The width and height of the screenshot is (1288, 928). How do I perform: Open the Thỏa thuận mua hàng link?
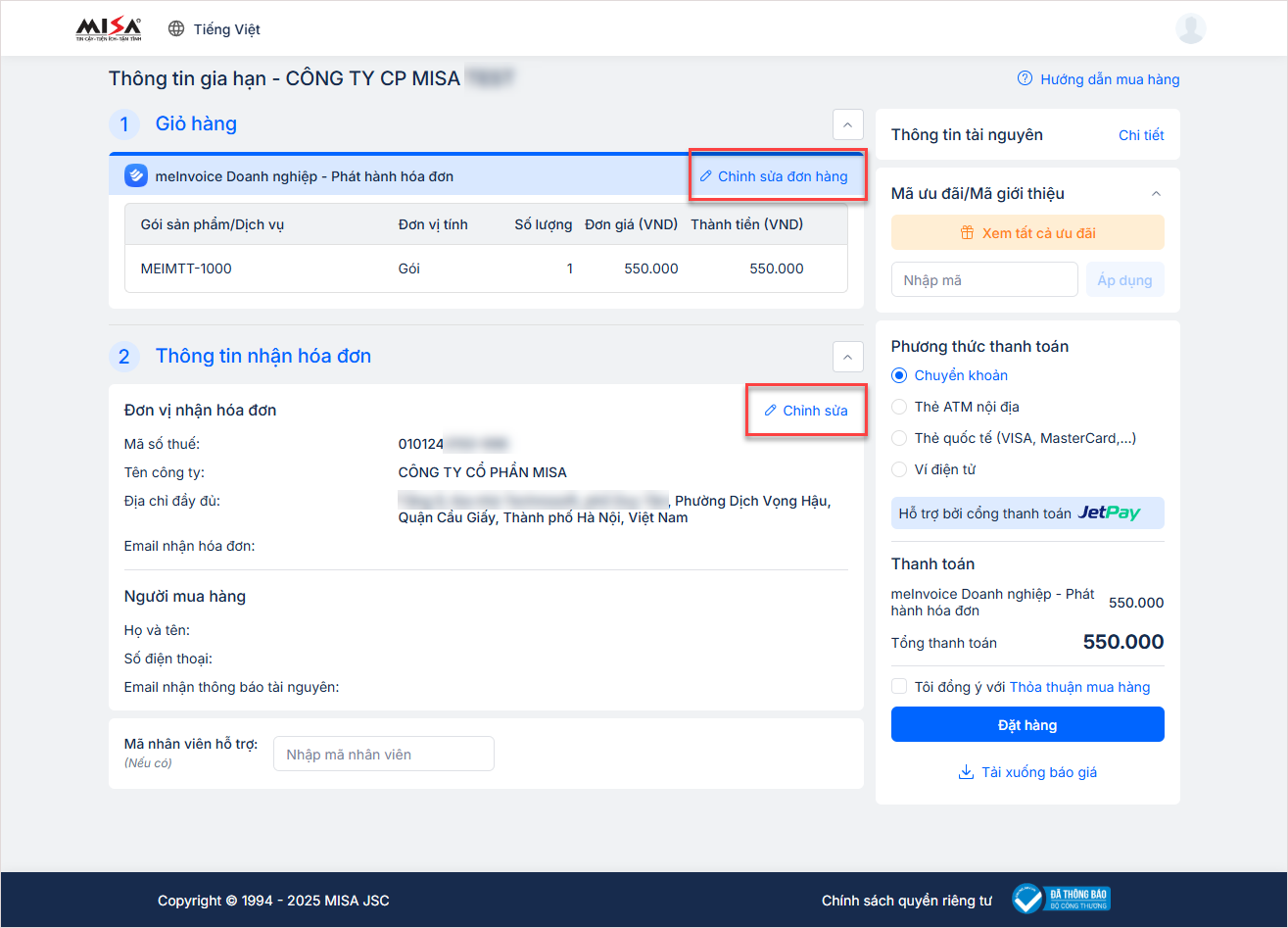click(1079, 687)
